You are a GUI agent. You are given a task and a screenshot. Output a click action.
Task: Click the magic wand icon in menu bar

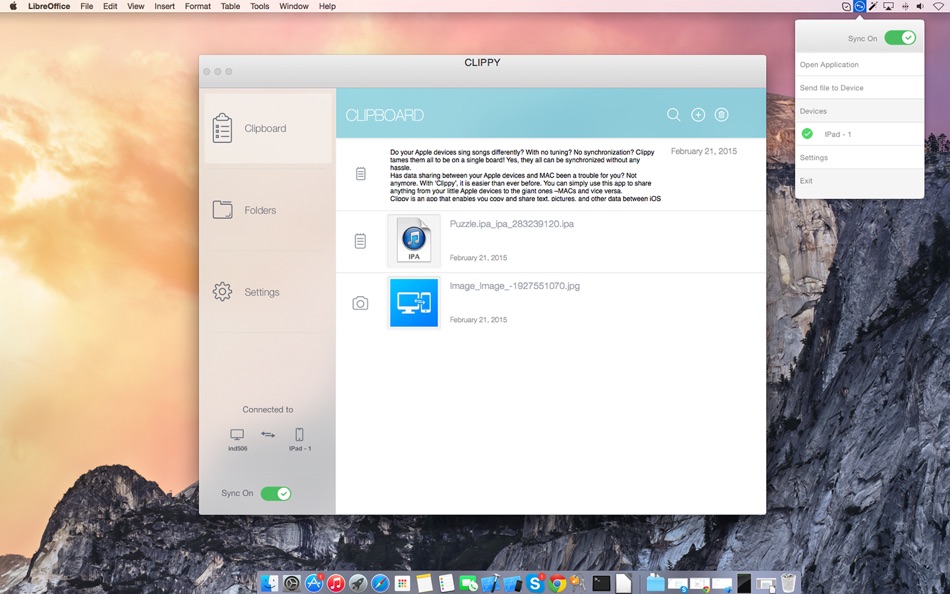pyautogui.click(x=873, y=6)
